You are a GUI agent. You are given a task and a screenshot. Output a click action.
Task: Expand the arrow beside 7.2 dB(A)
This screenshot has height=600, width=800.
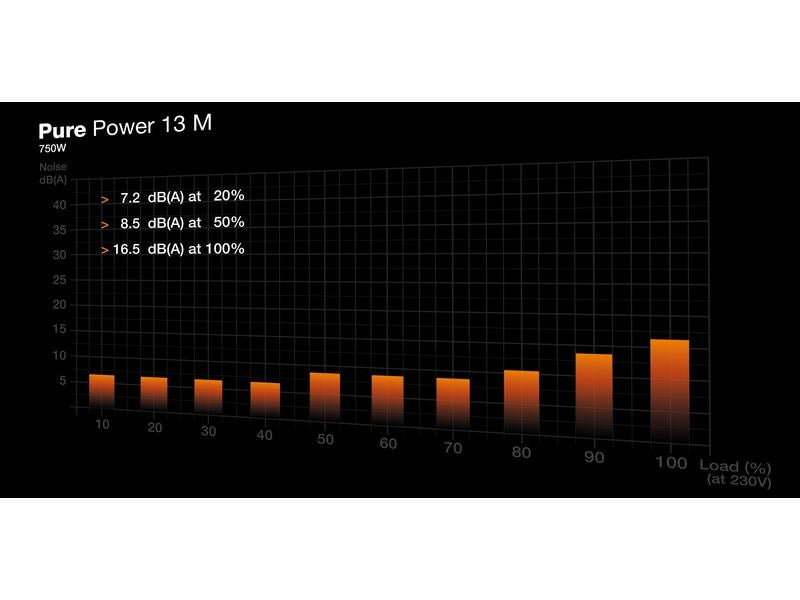[104, 200]
